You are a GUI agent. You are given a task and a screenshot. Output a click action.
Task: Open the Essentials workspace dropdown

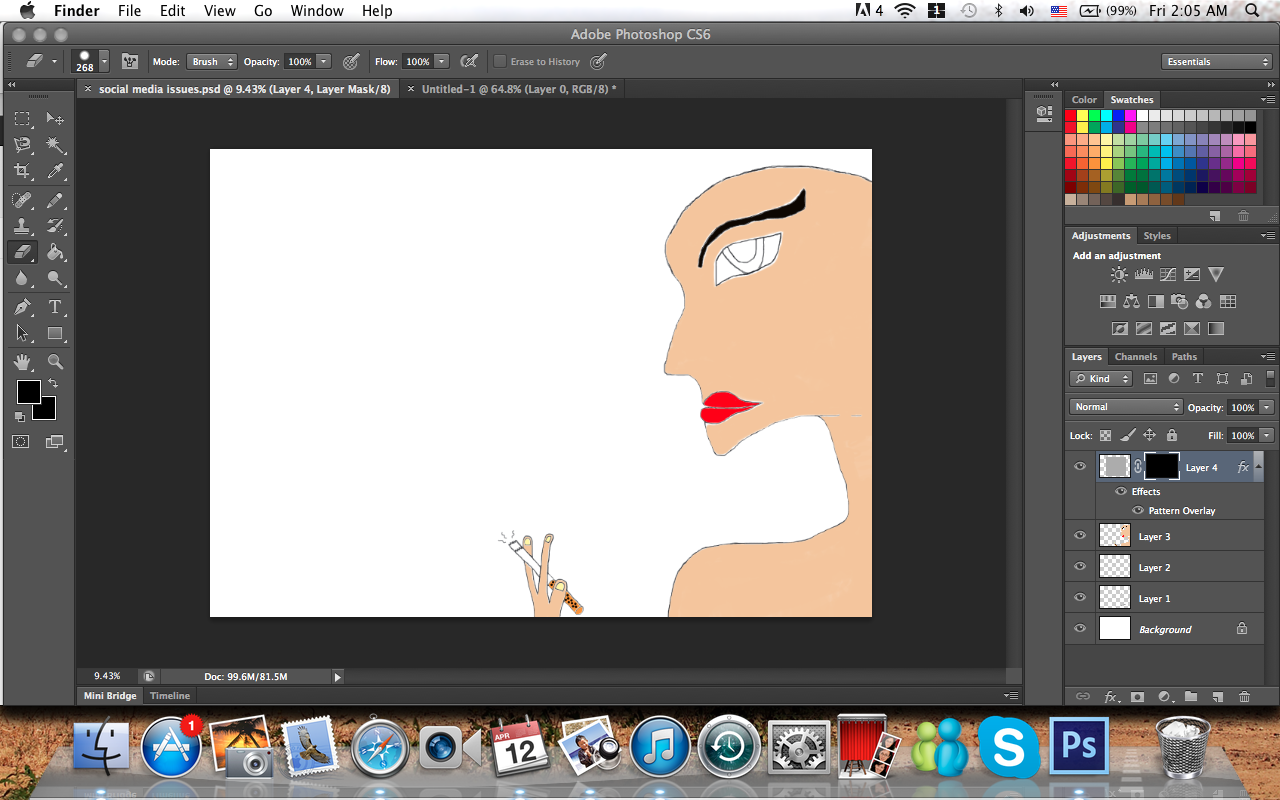[x=1216, y=62]
